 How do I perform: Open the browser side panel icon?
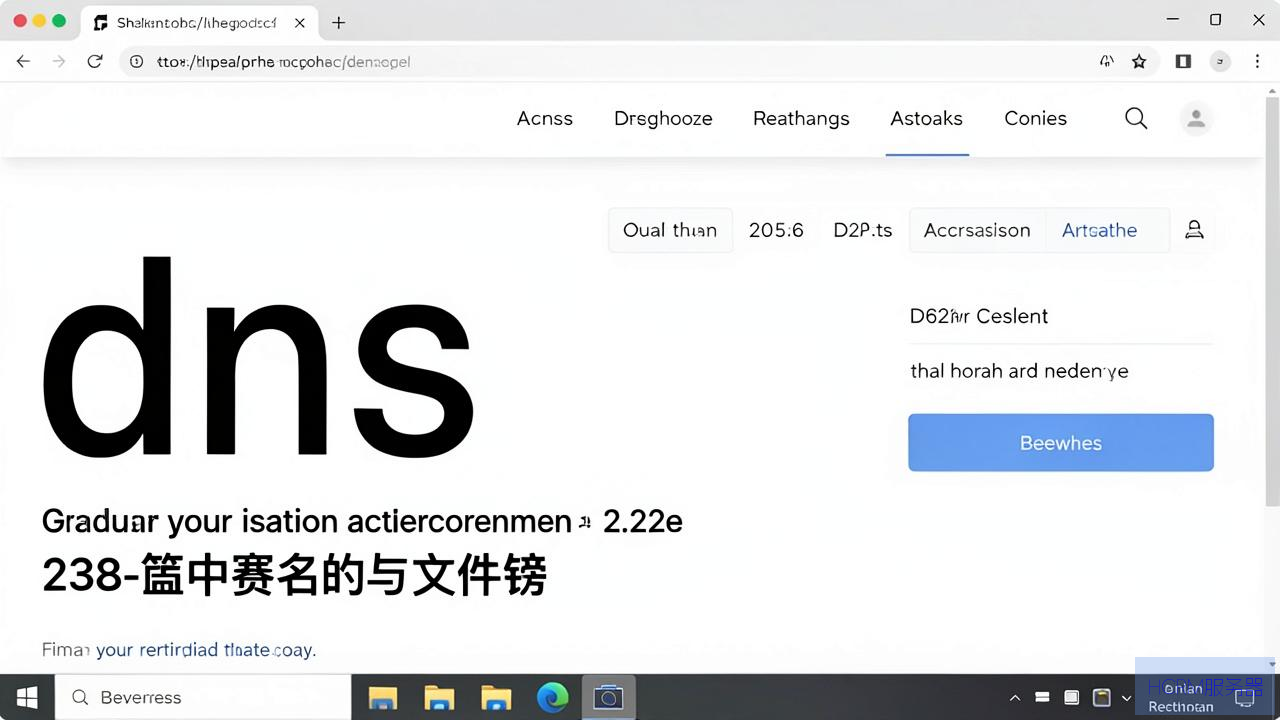click(1183, 61)
